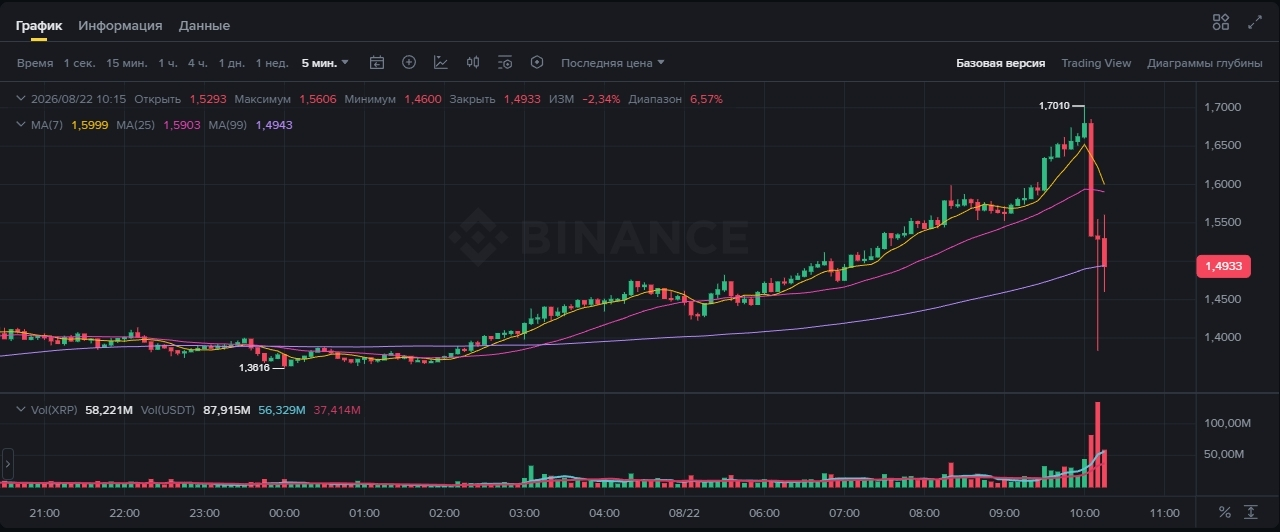Open the layout widgets grid icon

coord(1221,22)
